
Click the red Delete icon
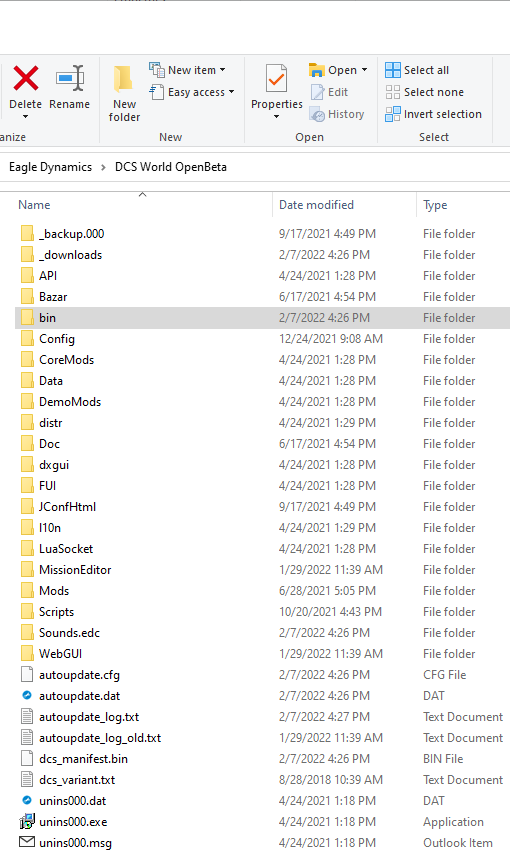point(26,78)
